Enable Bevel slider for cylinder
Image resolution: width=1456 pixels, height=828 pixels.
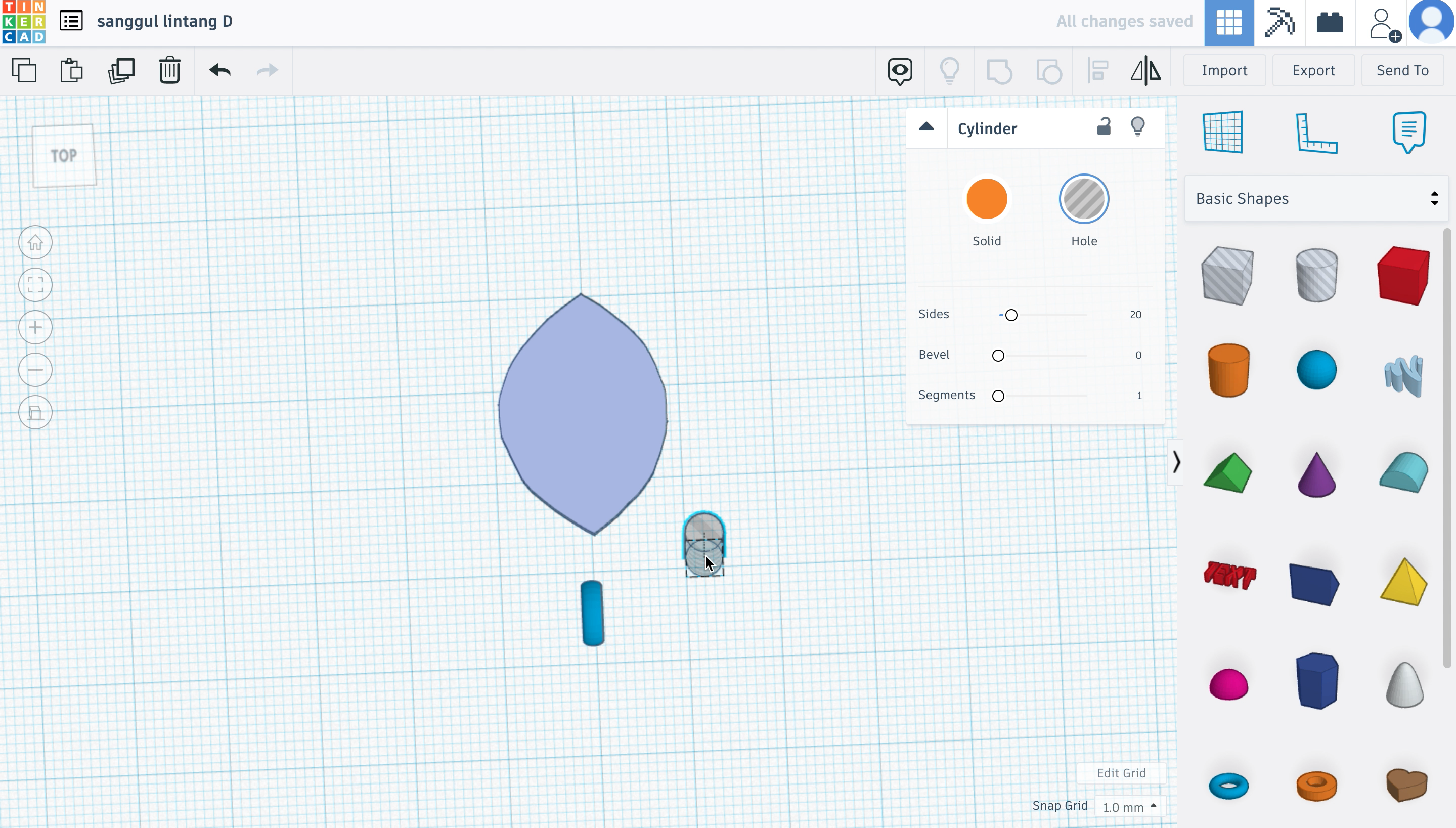click(x=997, y=355)
